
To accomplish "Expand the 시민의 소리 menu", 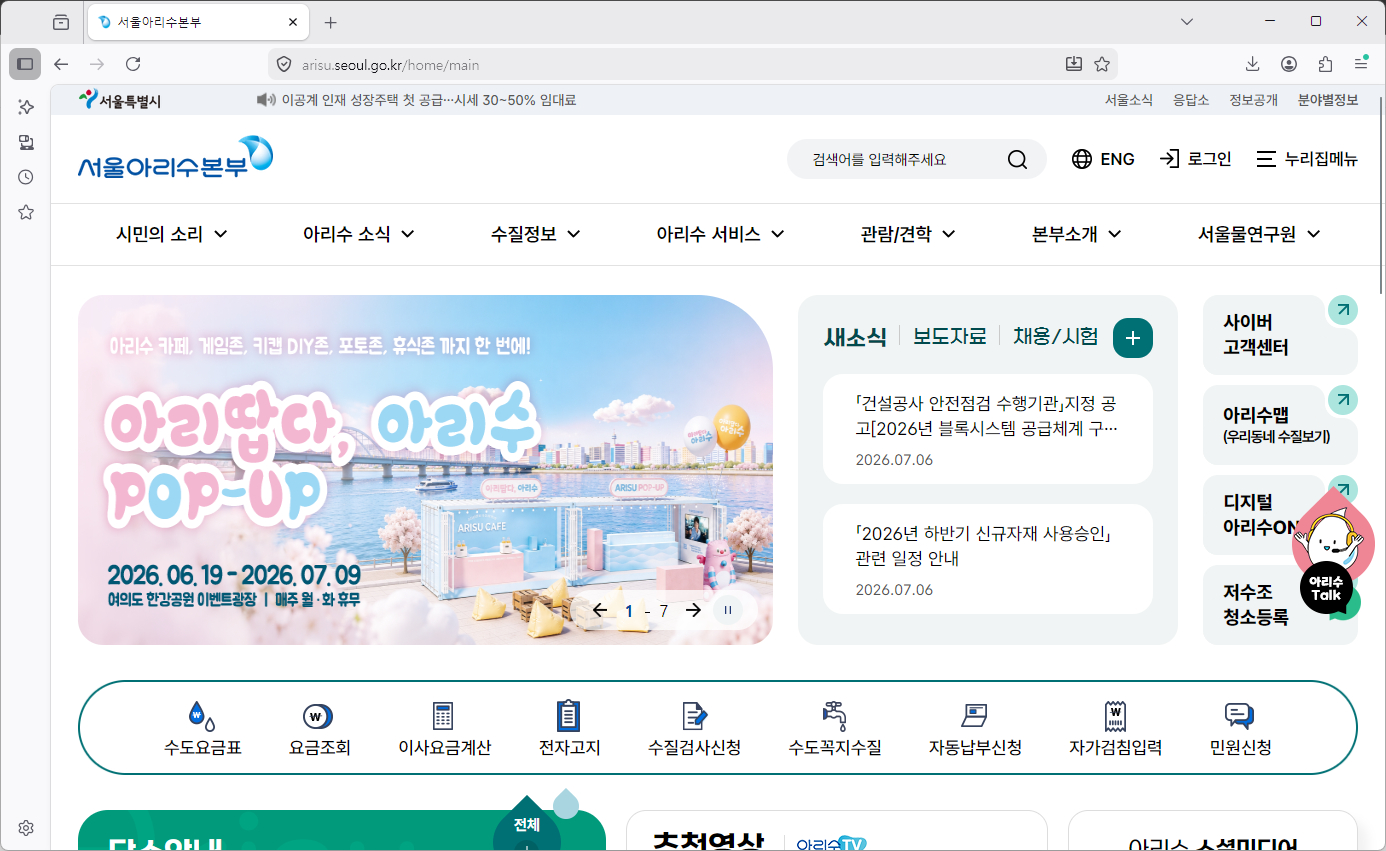I will point(172,234).
